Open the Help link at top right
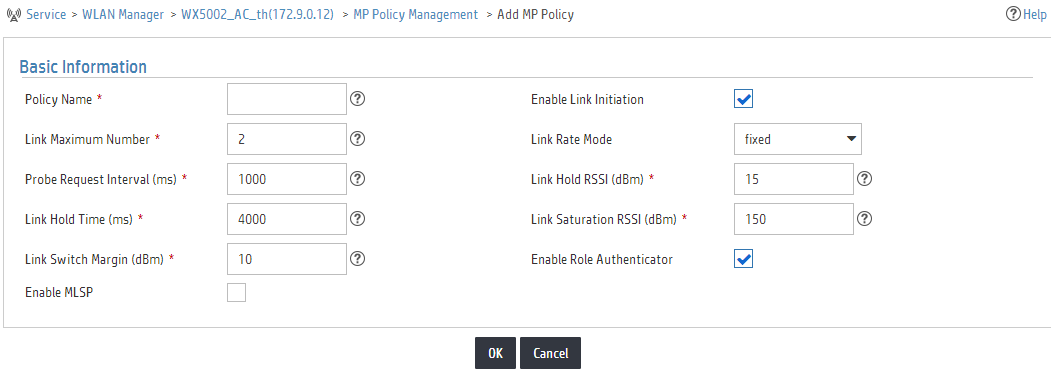 click(1026, 14)
